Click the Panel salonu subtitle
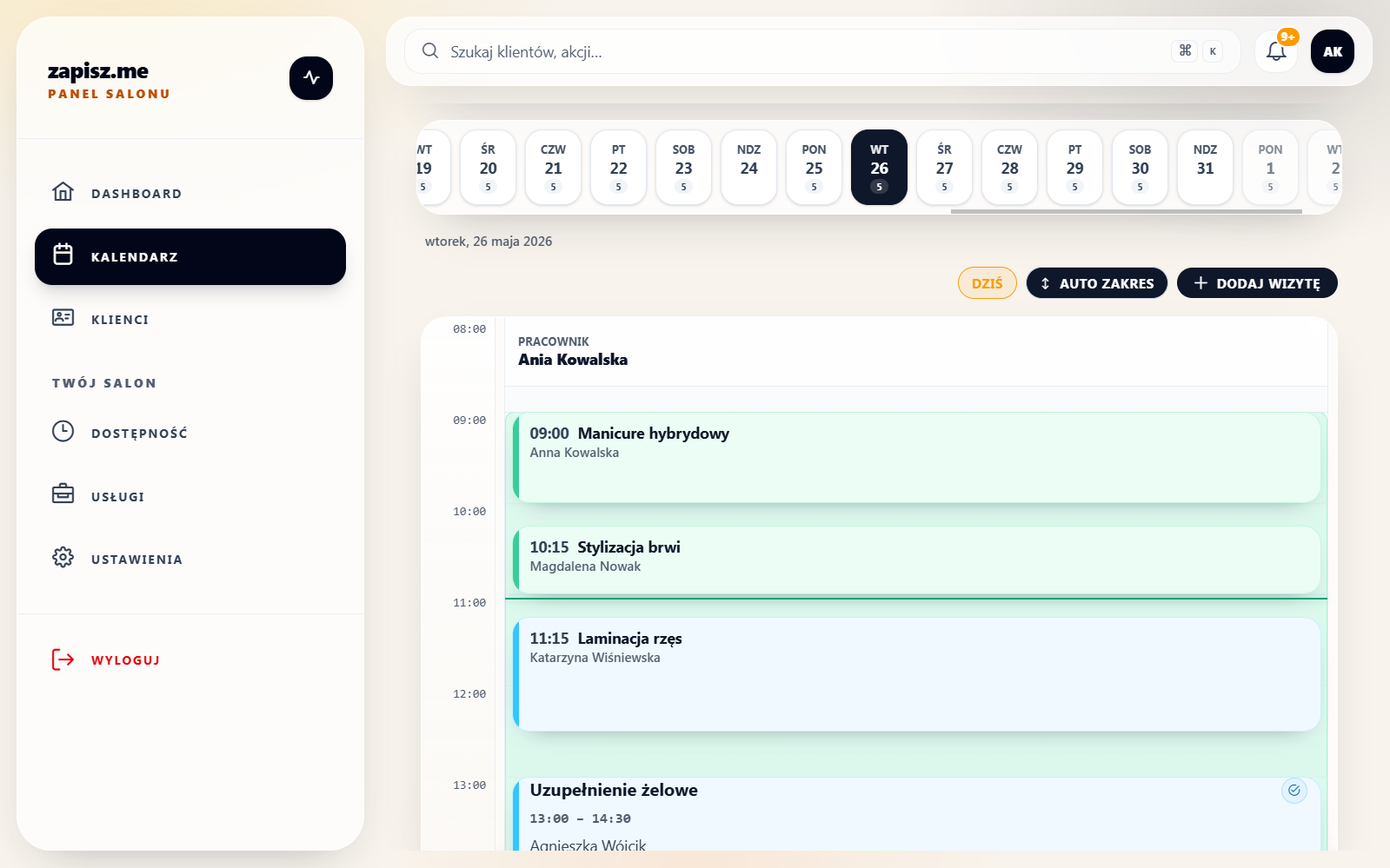 pyautogui.click(x=109, y=94)
